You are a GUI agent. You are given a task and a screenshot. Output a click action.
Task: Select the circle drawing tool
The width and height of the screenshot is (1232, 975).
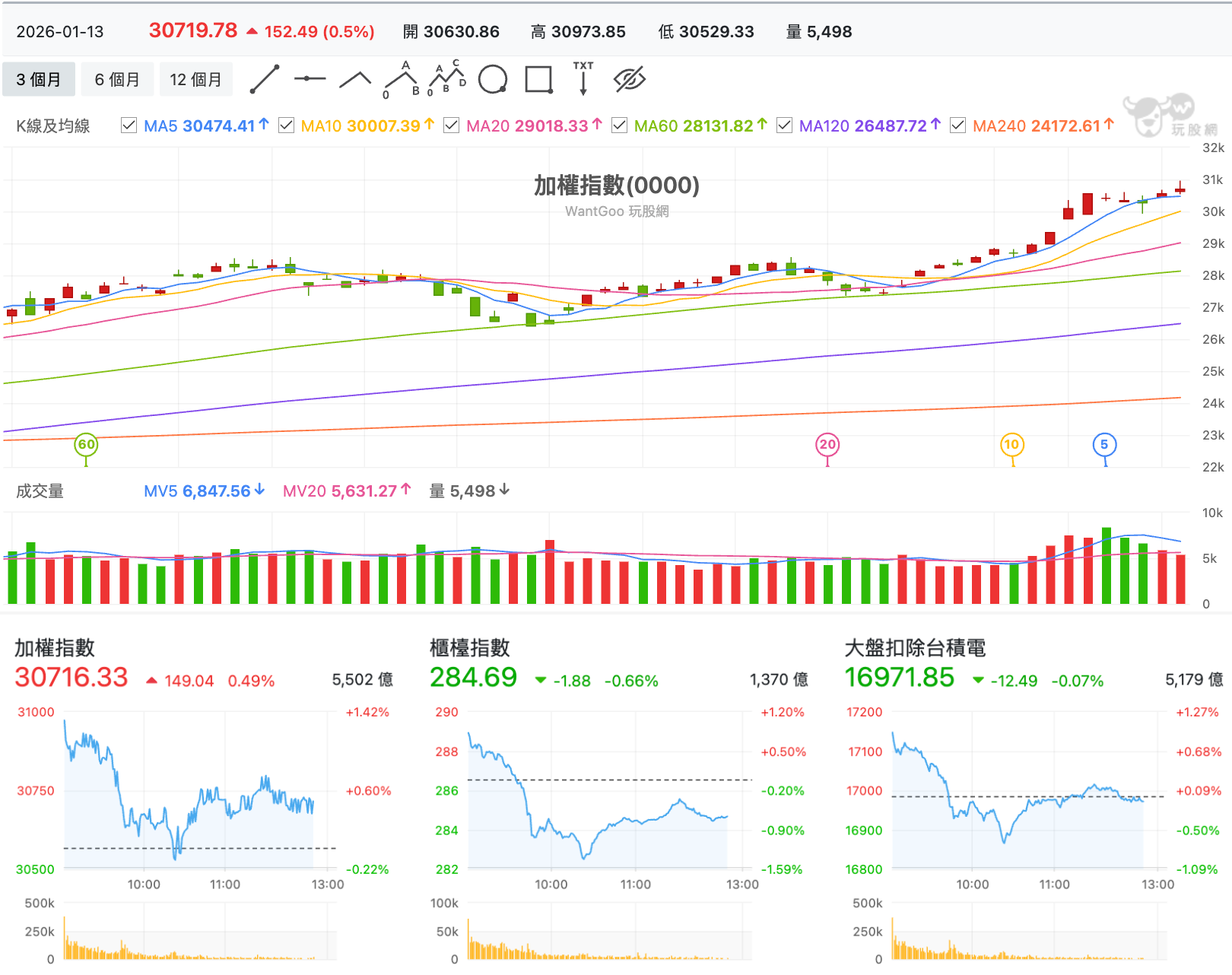493,79
